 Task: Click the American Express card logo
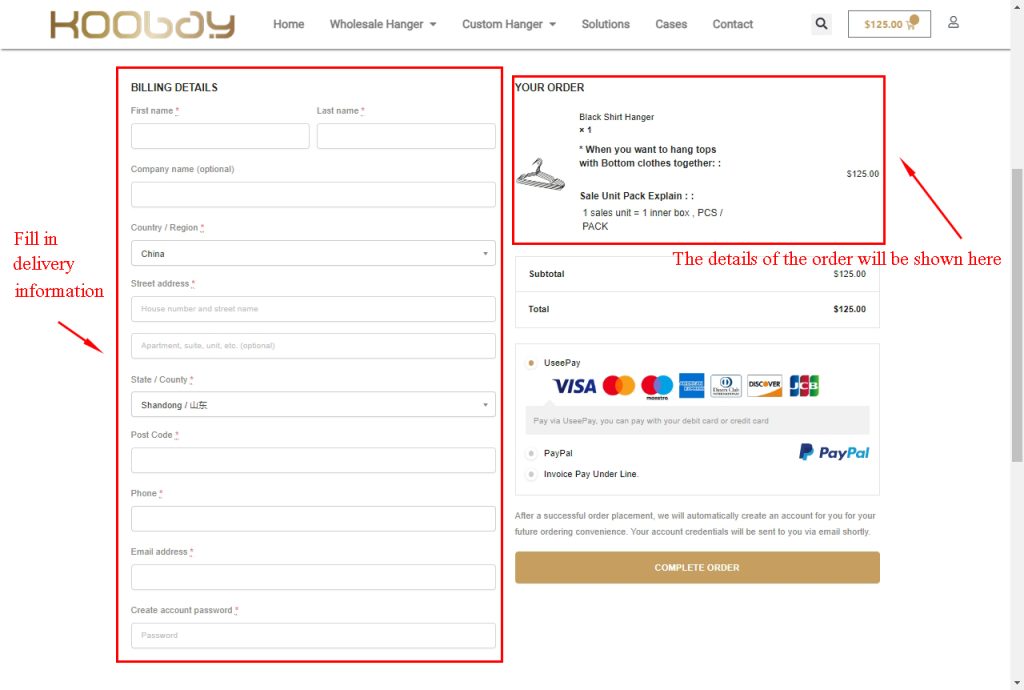692,386
